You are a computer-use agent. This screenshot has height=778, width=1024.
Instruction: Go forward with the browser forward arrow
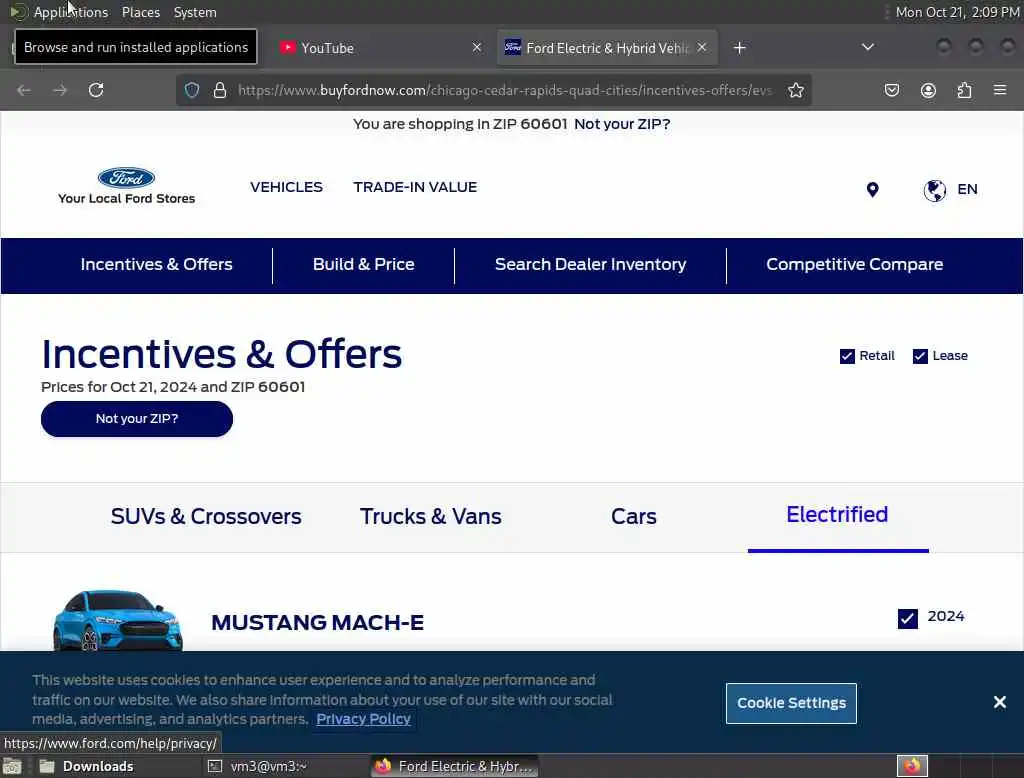(x=60, y=90)
